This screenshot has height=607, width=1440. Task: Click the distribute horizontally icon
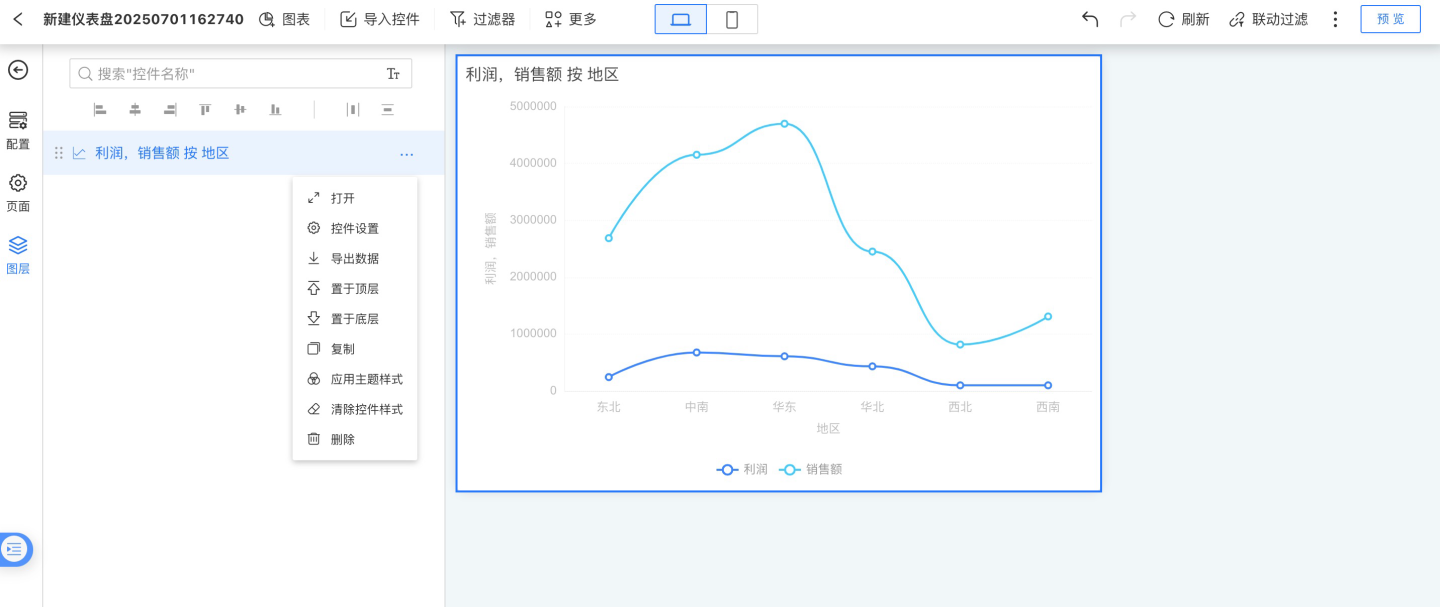pos(352,109)
